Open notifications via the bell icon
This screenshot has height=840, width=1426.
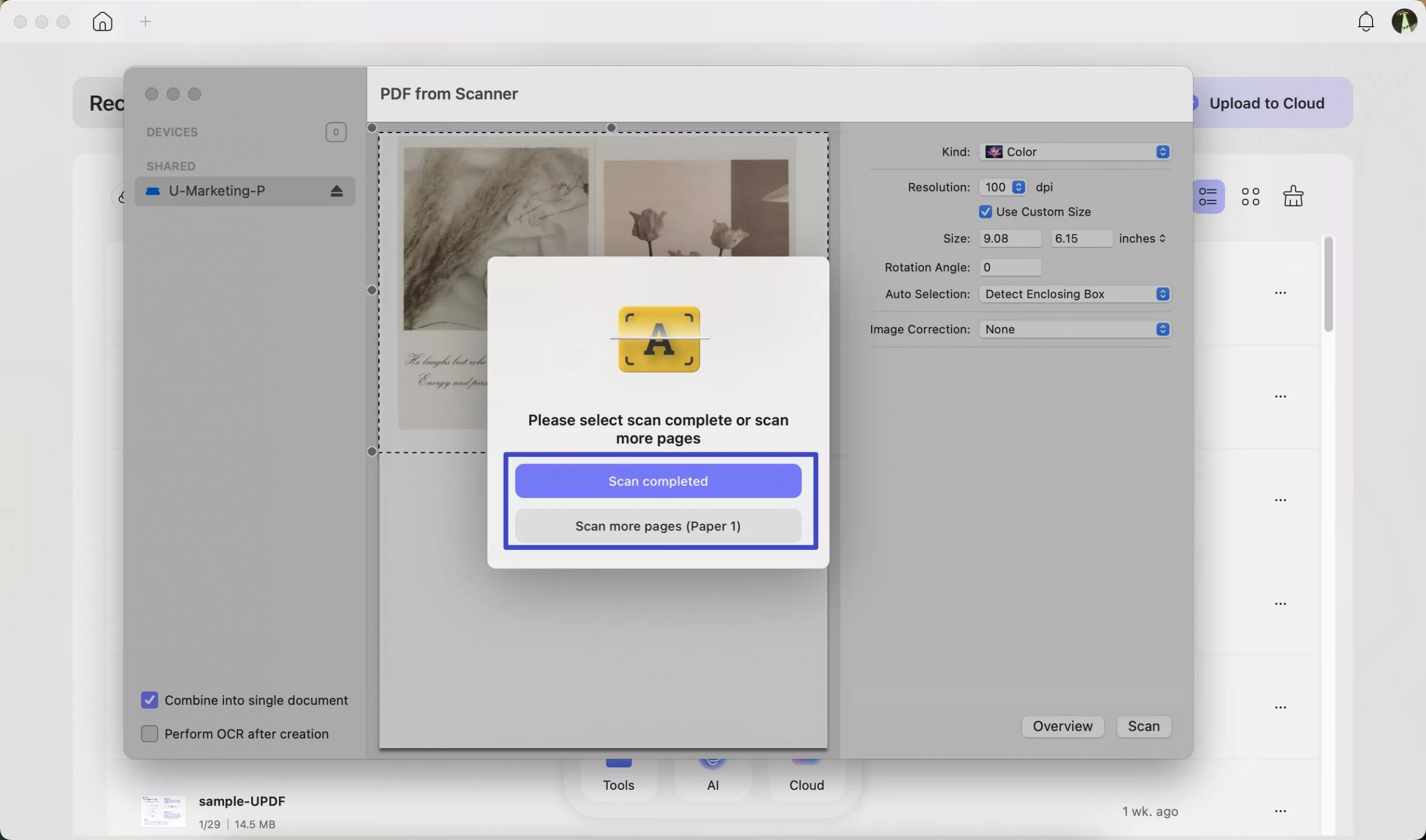[x=1366, y=22]
